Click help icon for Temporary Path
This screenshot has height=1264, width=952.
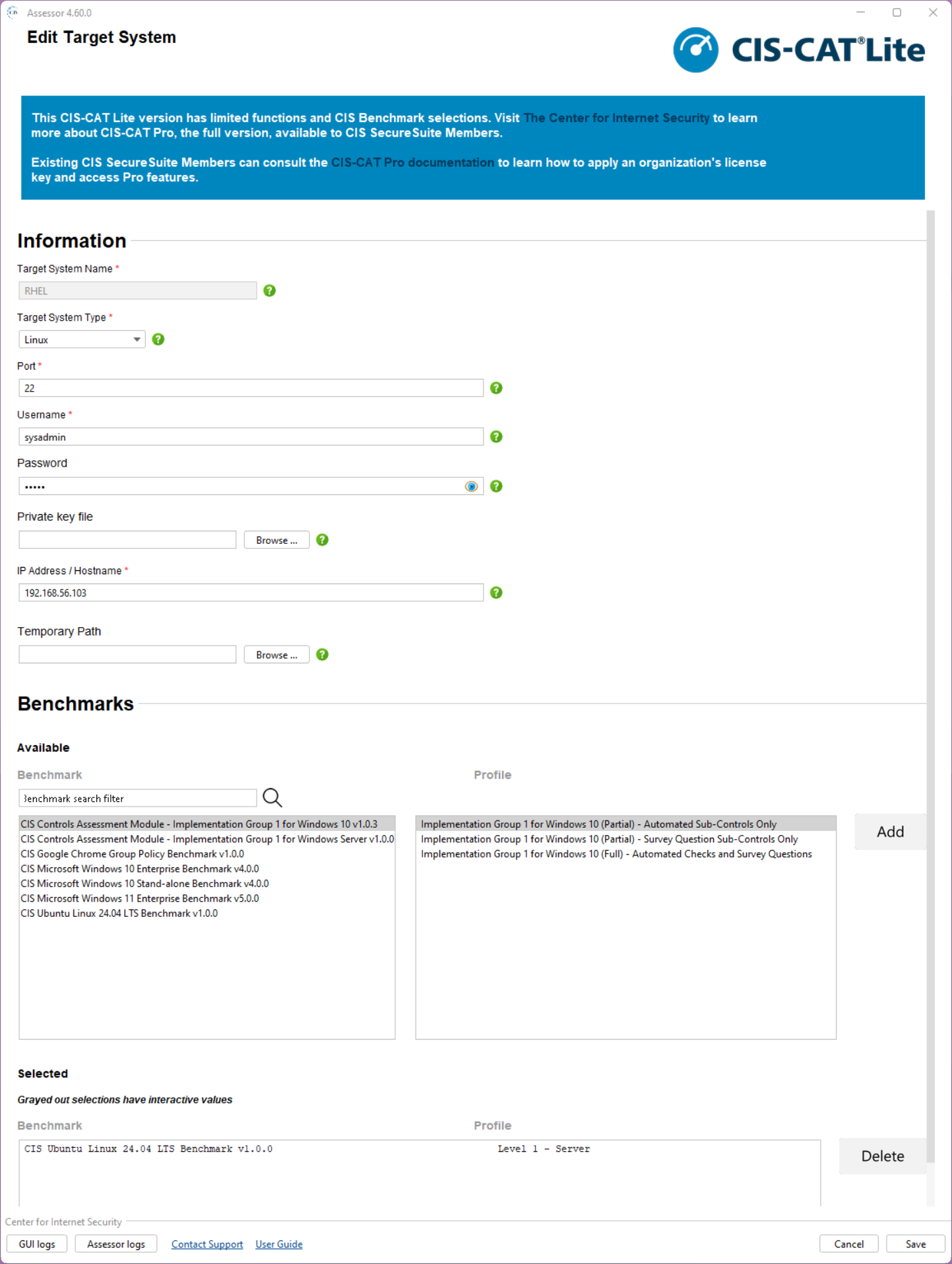coord(323,655)
